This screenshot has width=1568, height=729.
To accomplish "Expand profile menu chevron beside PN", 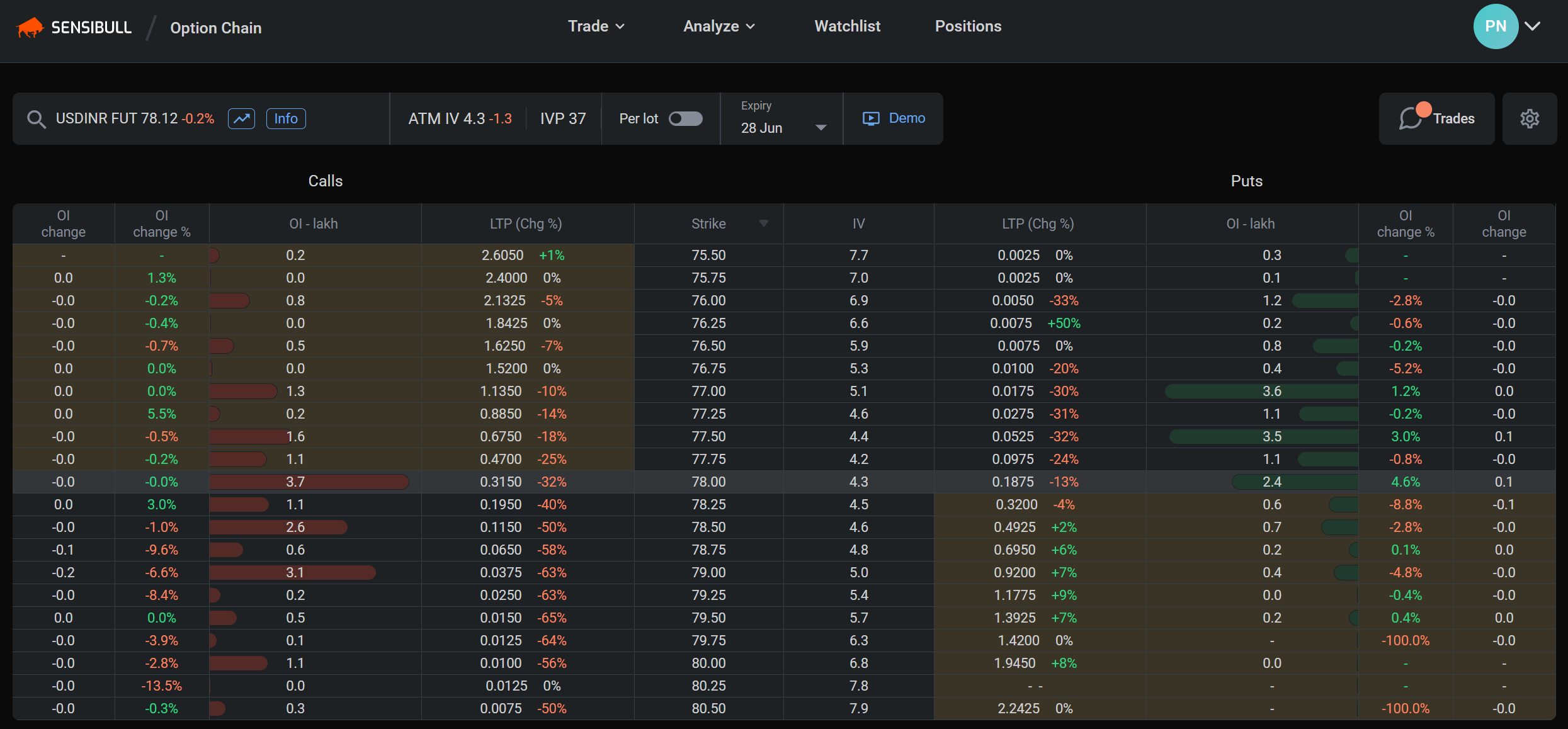I will pyautogui.click(x=1533, y=26).
